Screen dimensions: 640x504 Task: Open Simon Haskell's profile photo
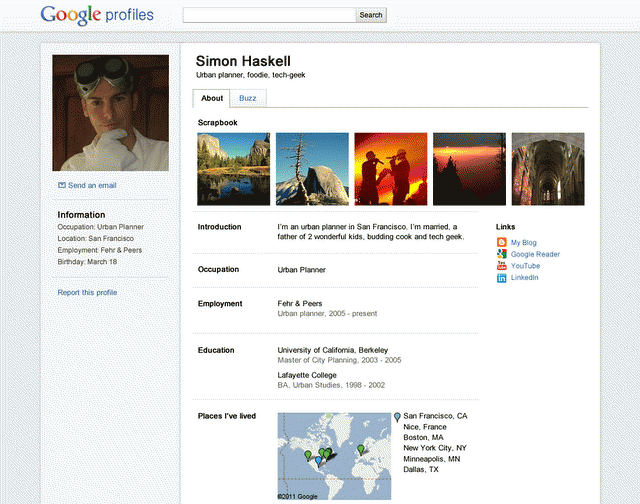(111, 113)
